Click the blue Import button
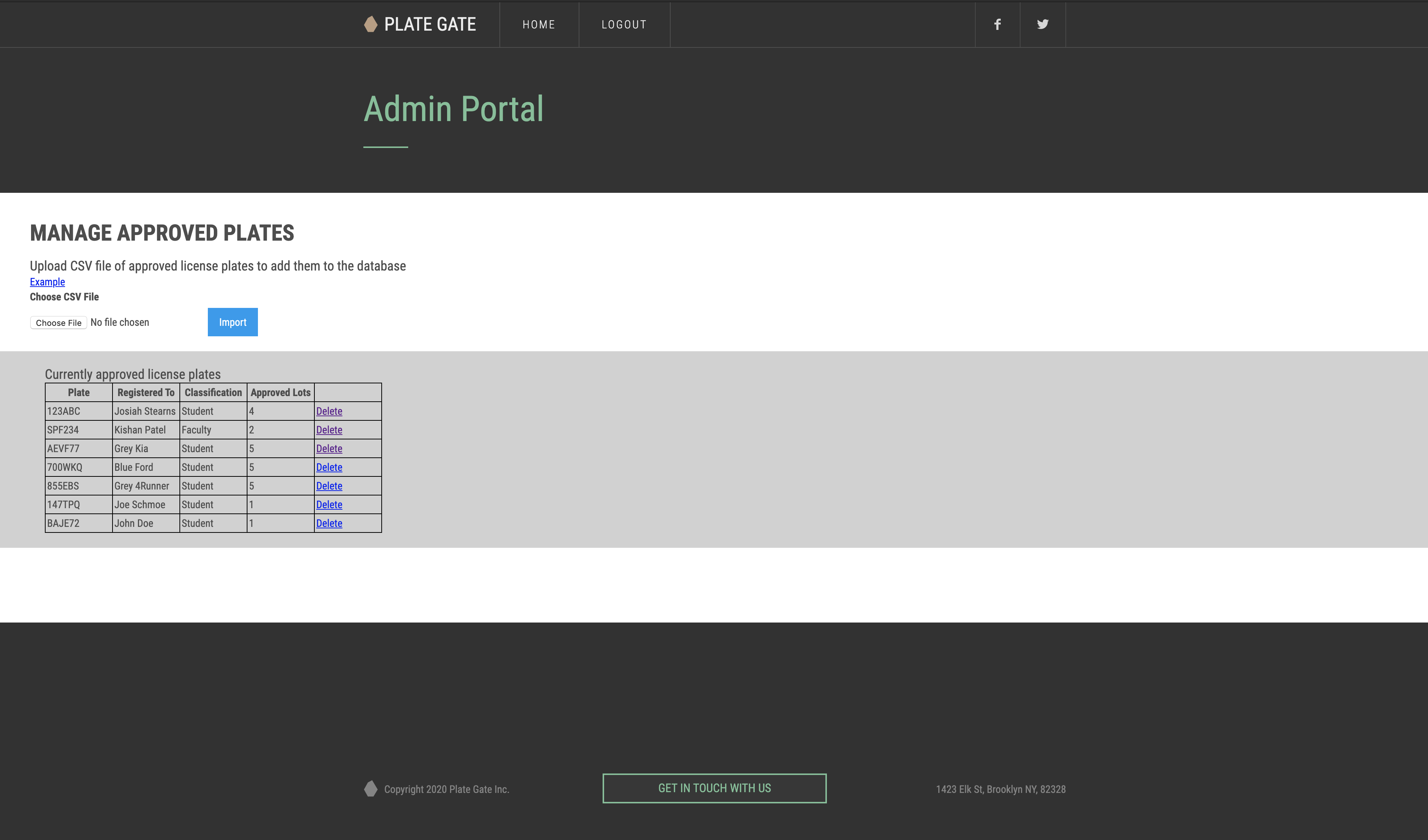1428x840 pixels. [x=233, y=322]
